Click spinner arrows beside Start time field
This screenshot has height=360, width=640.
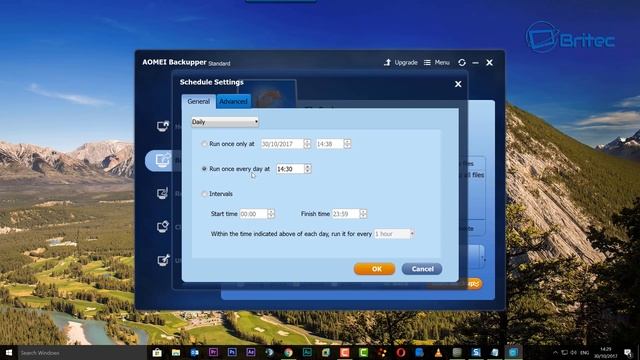pos(271,214)
